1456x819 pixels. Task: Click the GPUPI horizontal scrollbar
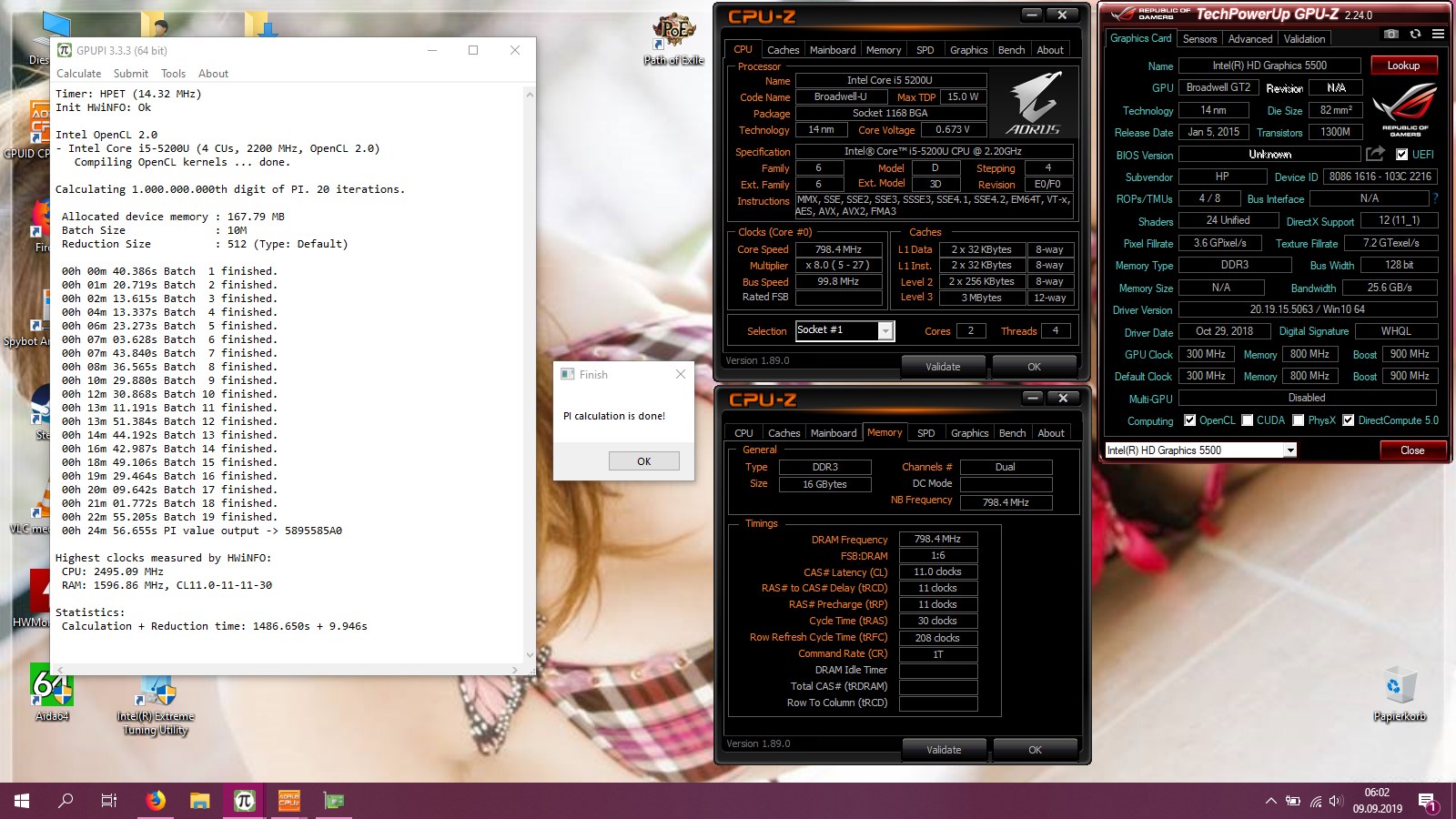(287, 669)
